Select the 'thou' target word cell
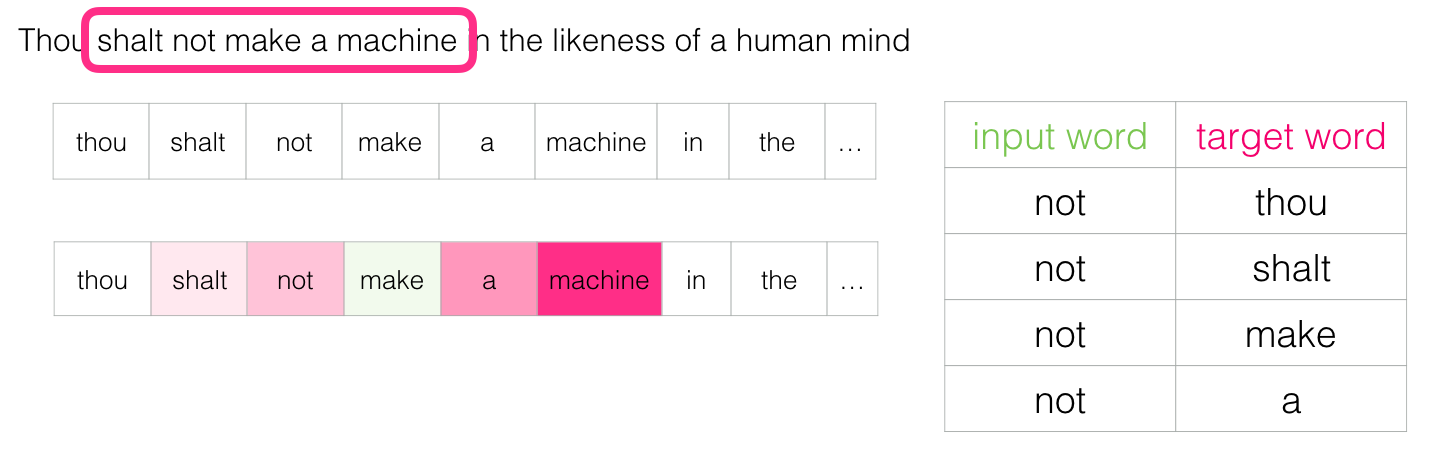The width and height of the screenshot is (1435, 456). (x=1291, y=202)
